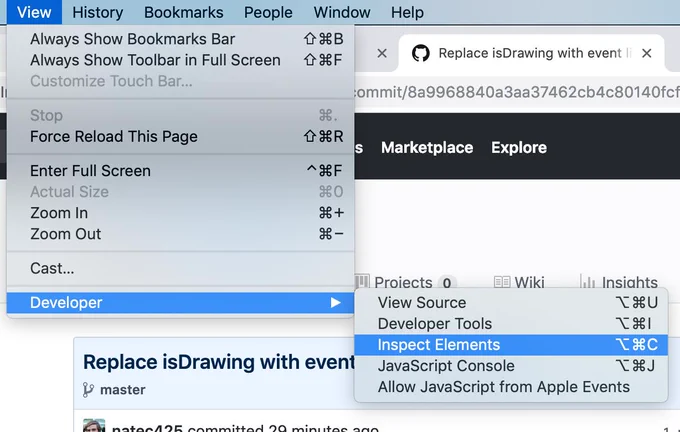Click the address bar URL
The height and width of the screenshot is (432, 680).
click(x=516, y=92)
